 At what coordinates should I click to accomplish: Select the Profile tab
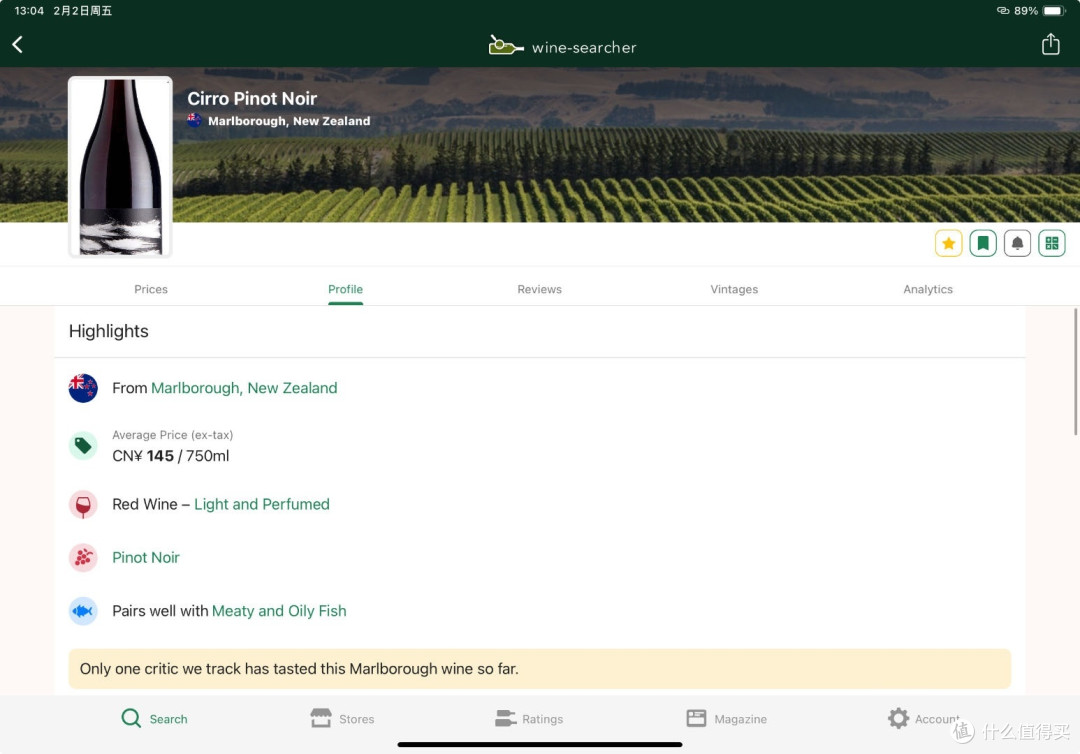tap(345, 289)
